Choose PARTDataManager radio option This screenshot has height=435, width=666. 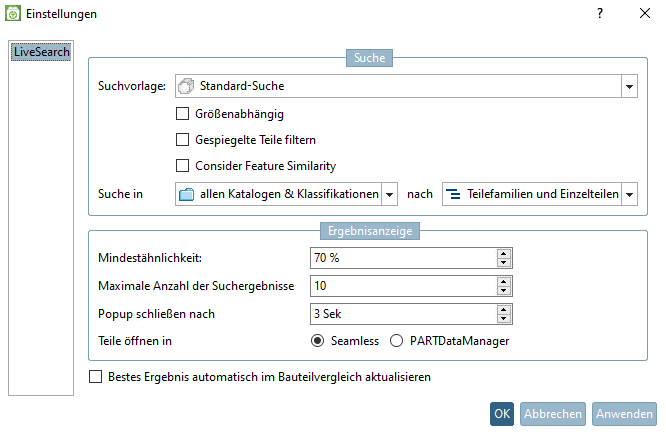tap(396, 341)
